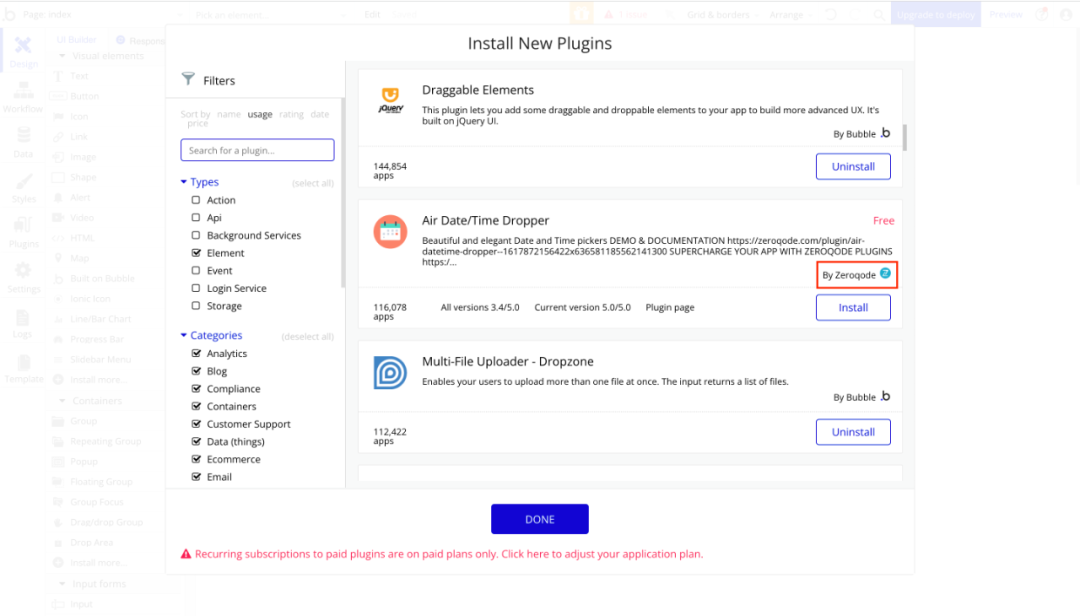Uncheck the Element type filter

[196, 253]
